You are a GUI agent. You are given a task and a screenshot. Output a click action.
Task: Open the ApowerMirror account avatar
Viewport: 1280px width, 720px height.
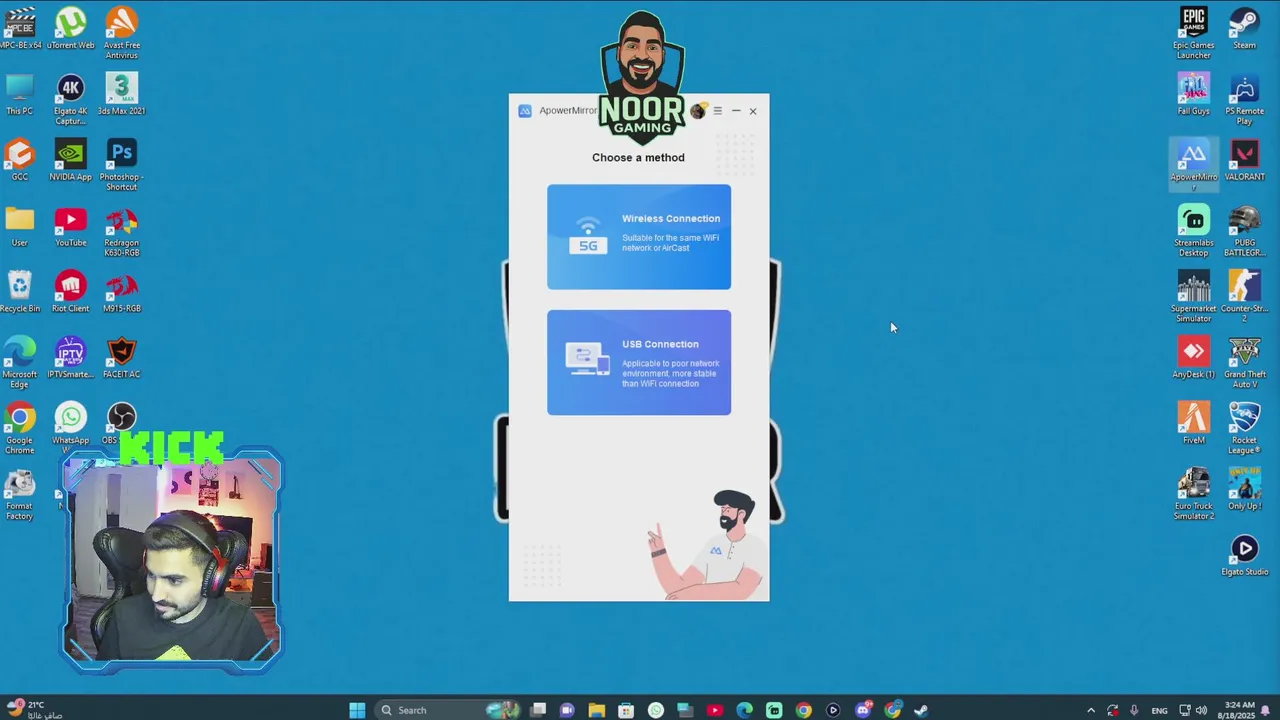click(x=698, y=111)
